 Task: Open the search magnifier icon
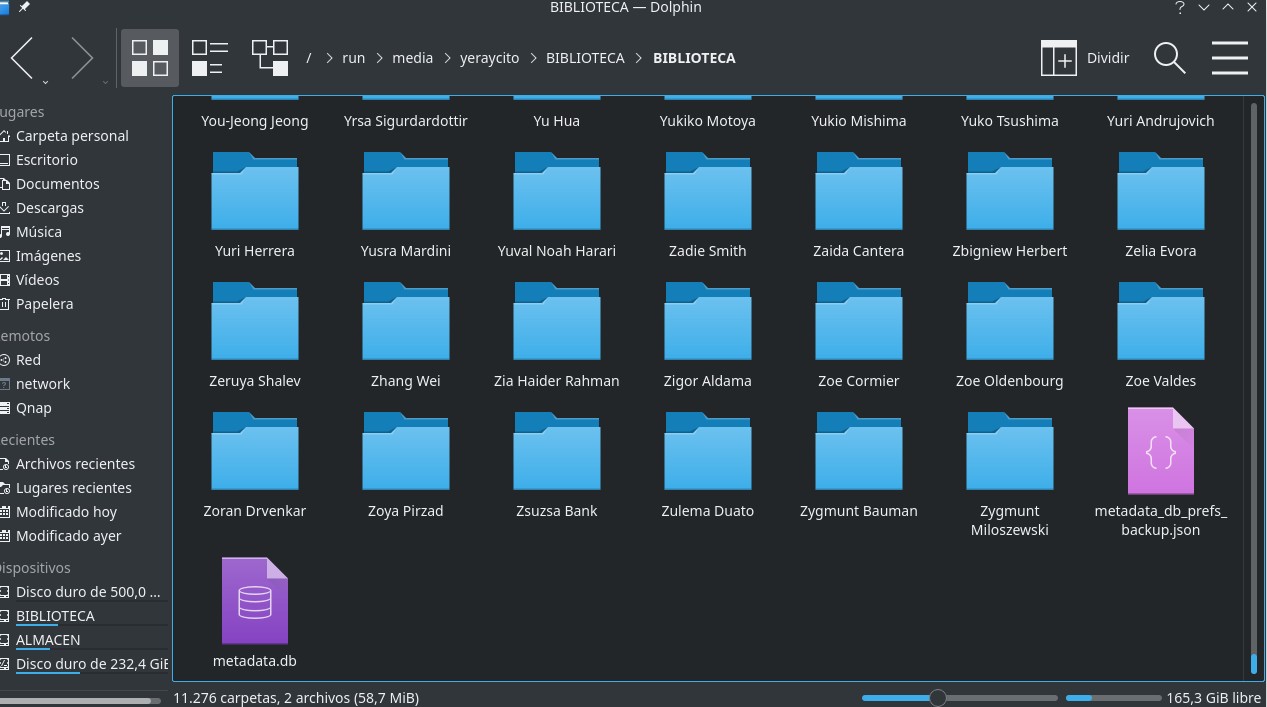tap(1169, 58)
